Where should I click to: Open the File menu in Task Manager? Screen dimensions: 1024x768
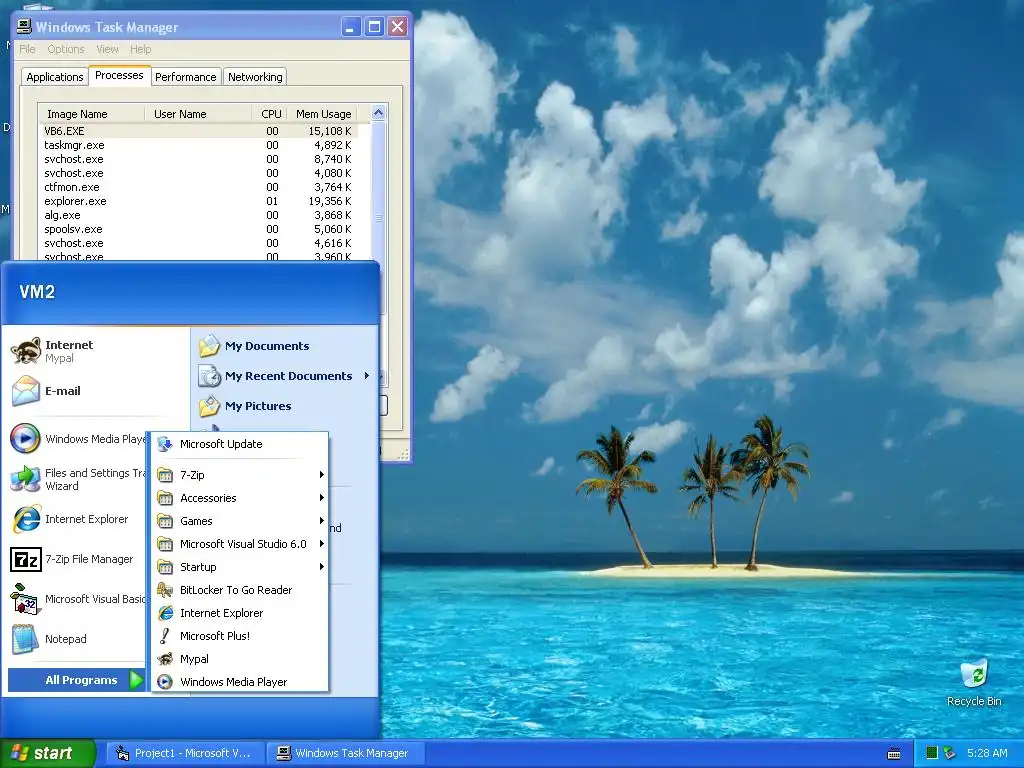pyautogui.click(x=27, y=49)
